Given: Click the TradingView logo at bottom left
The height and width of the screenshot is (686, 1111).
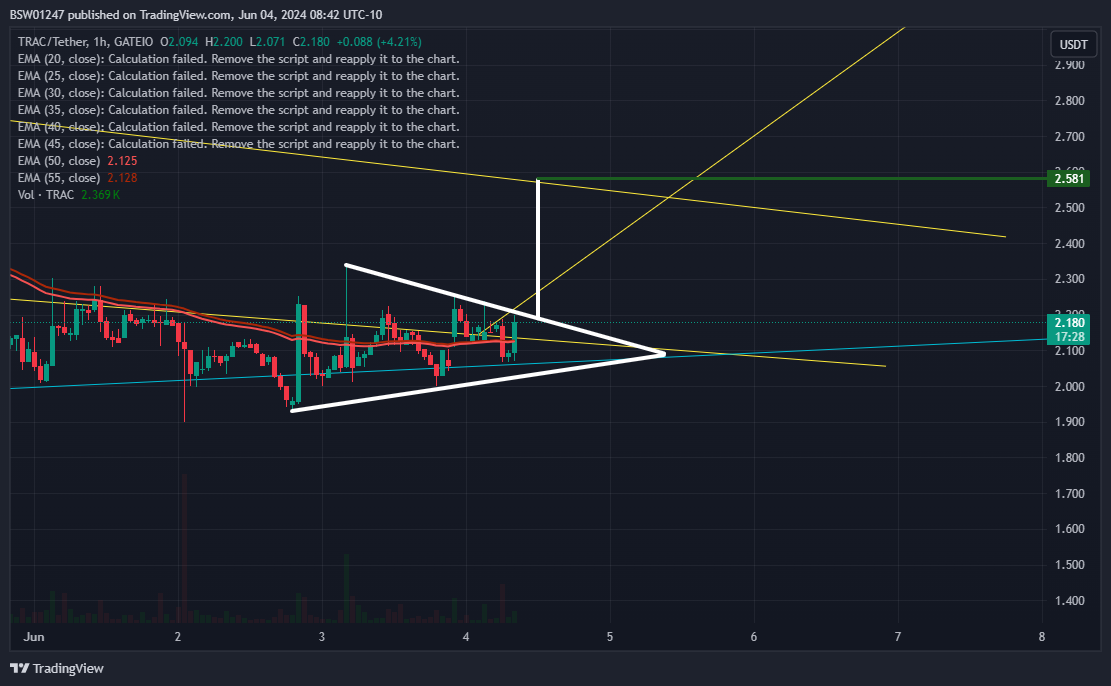Looking at the screenshot, I should 57,668.
